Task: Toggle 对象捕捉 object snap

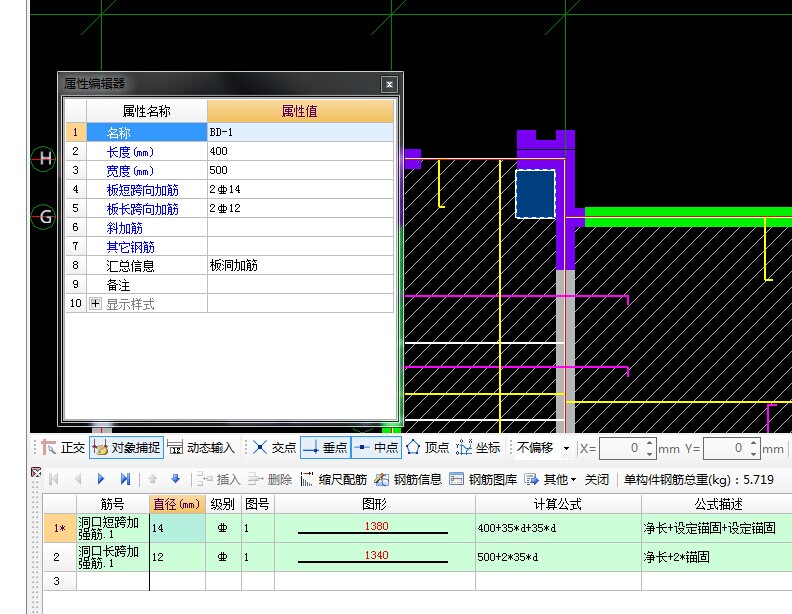Action: click(126, 447)
